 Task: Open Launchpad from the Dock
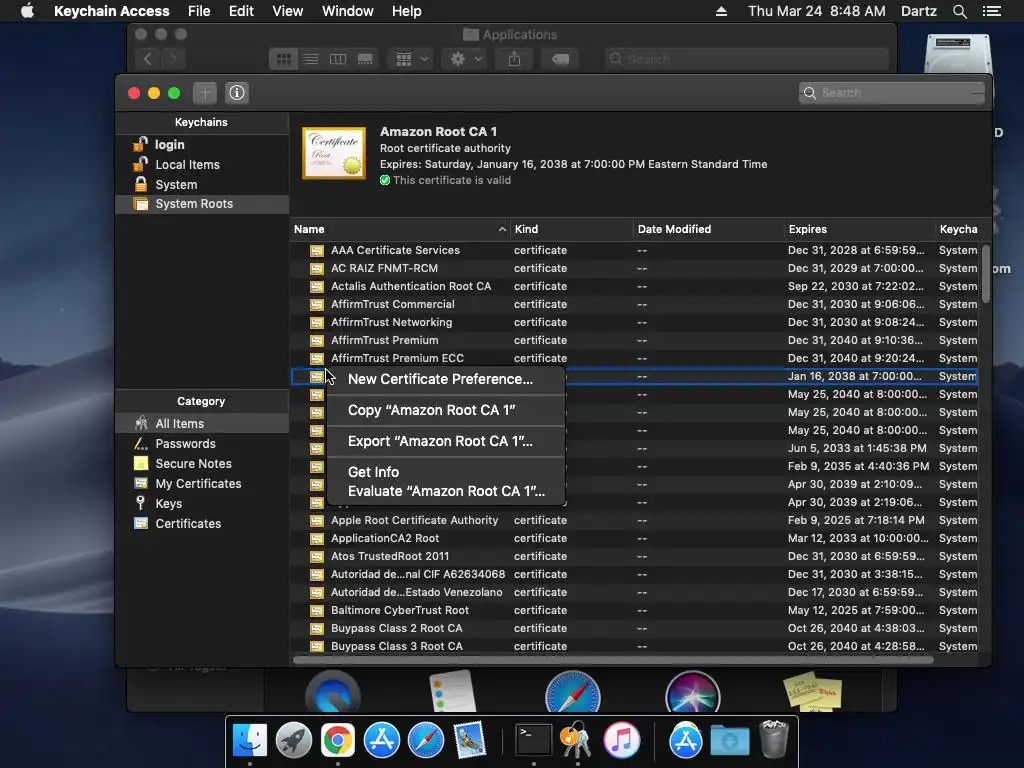[x=293, y=741]
